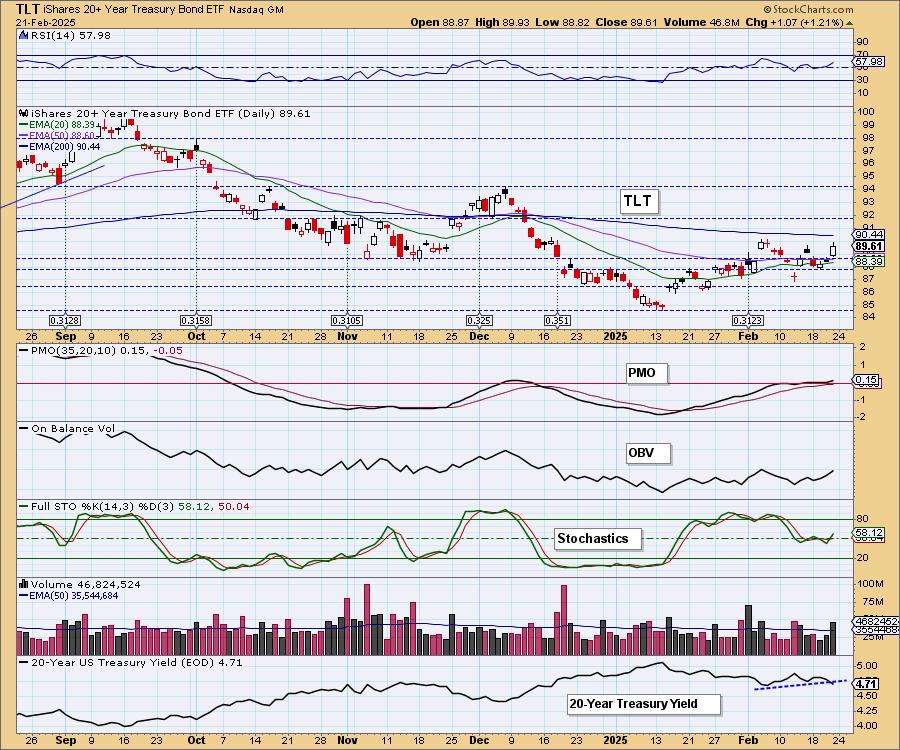Click the EMA(50) 35,544,684 volume legend
The height and width of the screenshot is (750, 900).
pyautogui.click(x=69, y=596)
